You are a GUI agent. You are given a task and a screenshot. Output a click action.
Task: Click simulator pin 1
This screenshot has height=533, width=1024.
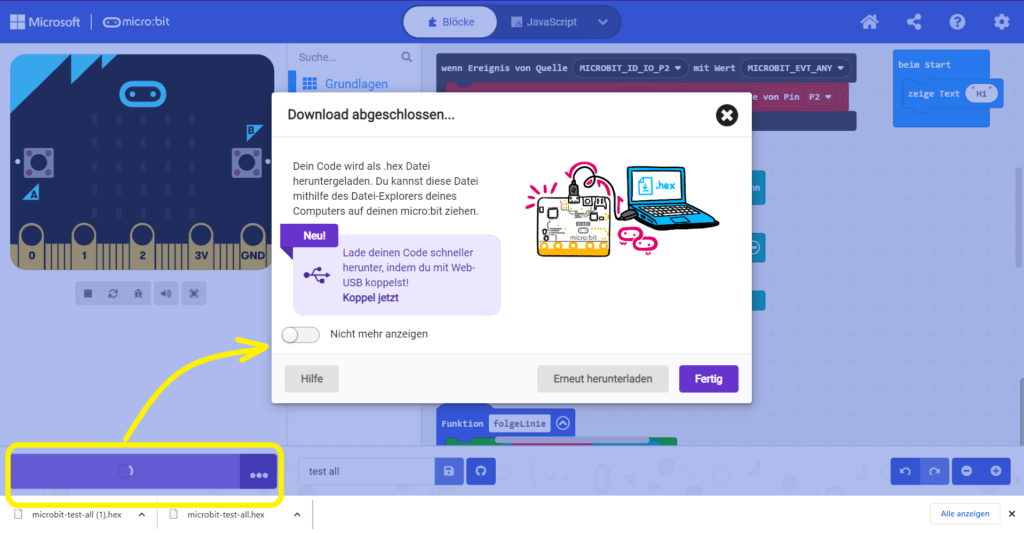click(84, 245)
